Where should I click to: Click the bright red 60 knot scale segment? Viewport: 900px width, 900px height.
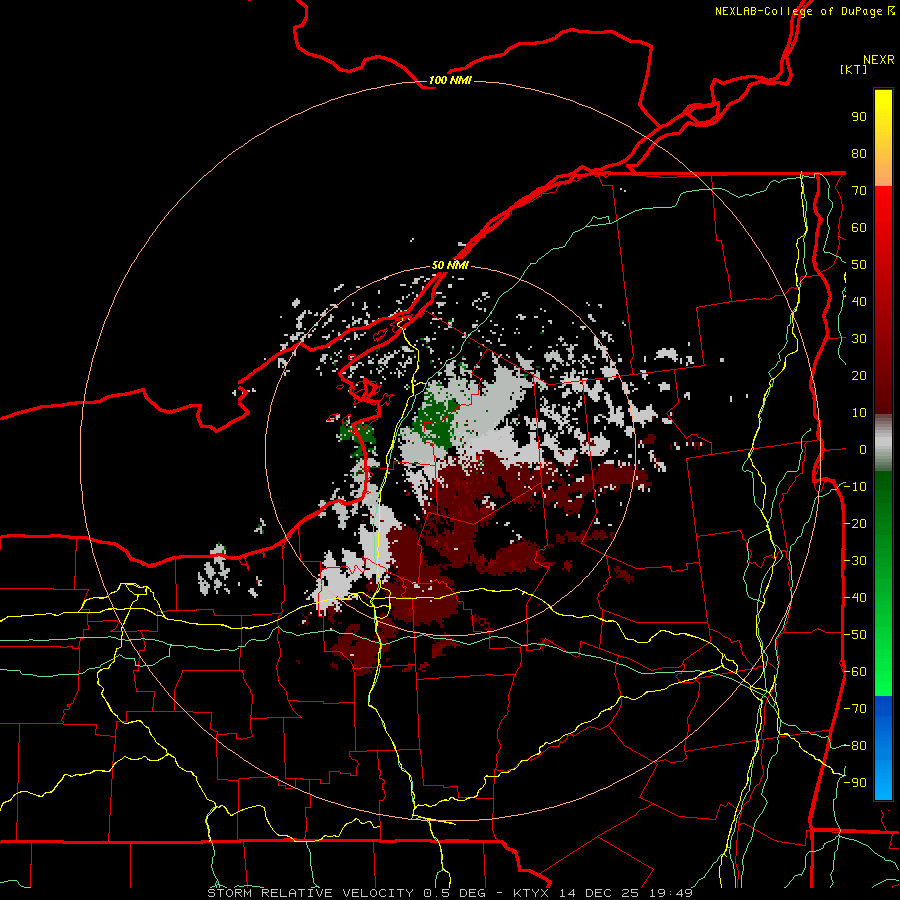[883, 227]
